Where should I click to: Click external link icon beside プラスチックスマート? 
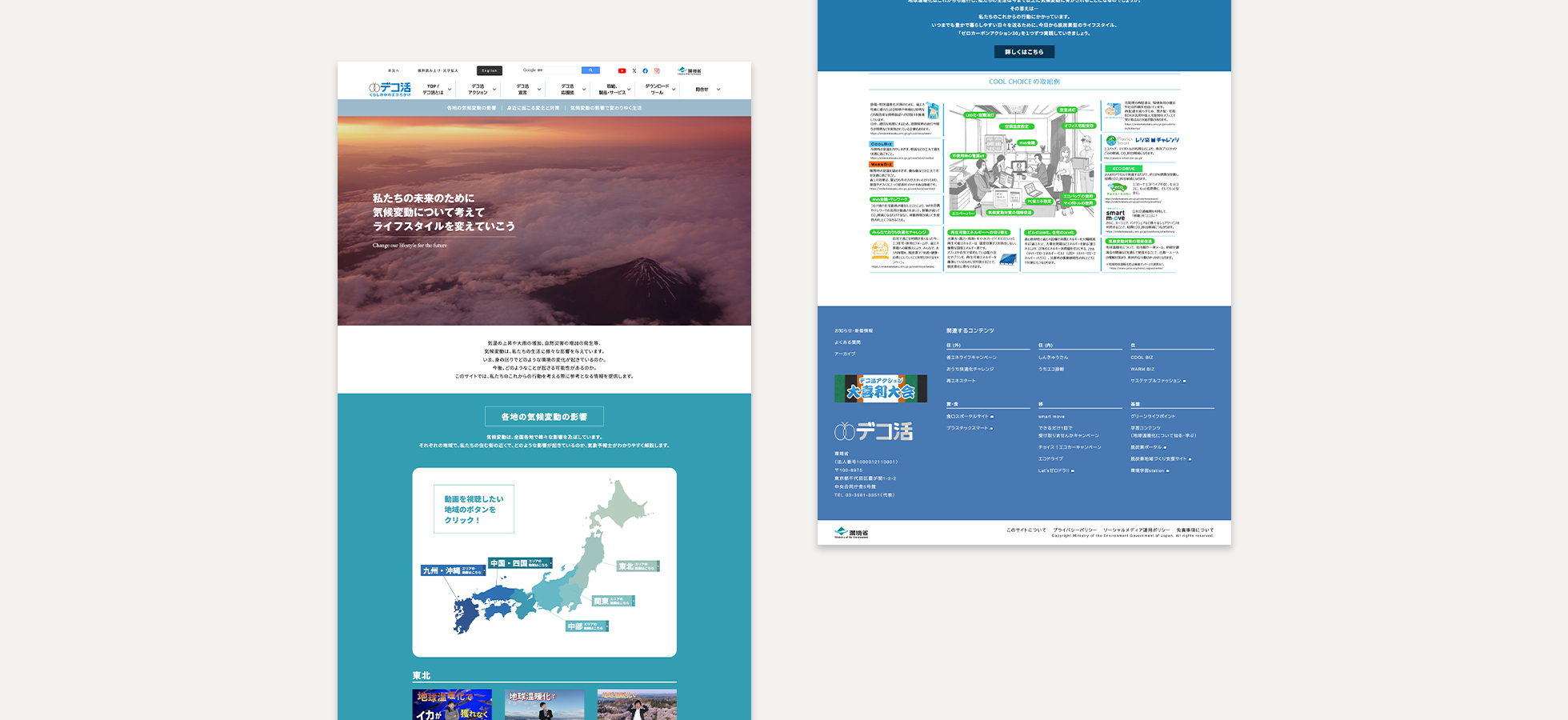(992, 428)
